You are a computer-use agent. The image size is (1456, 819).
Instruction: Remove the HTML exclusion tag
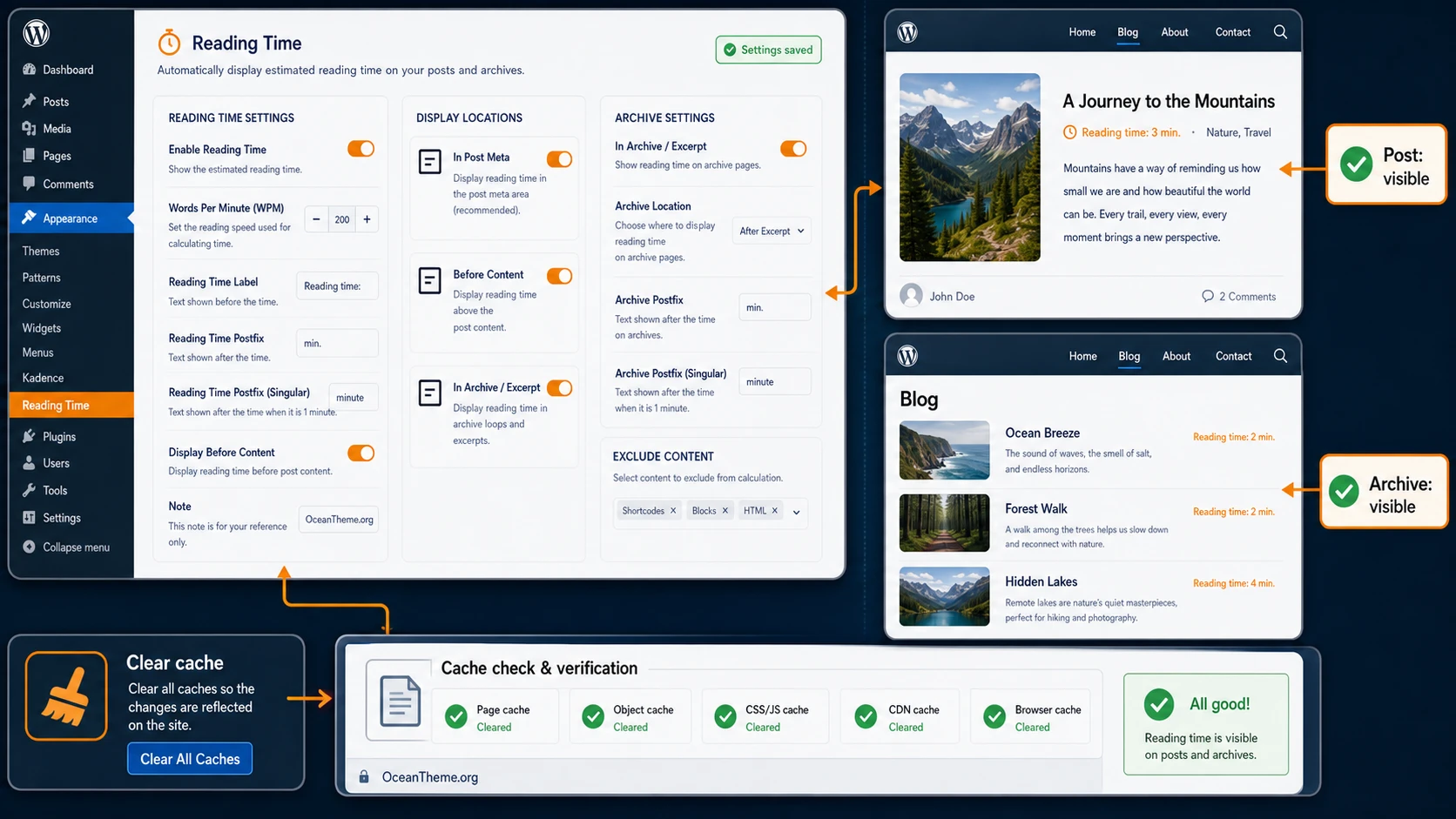pos(774,511)
